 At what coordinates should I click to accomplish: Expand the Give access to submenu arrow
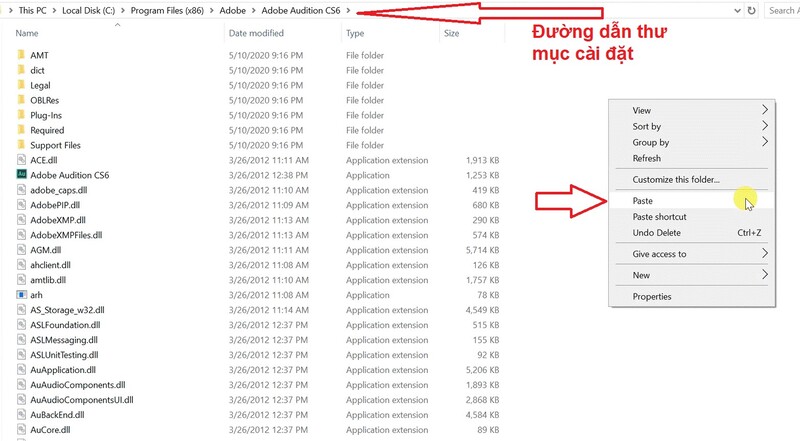(765, 253)
